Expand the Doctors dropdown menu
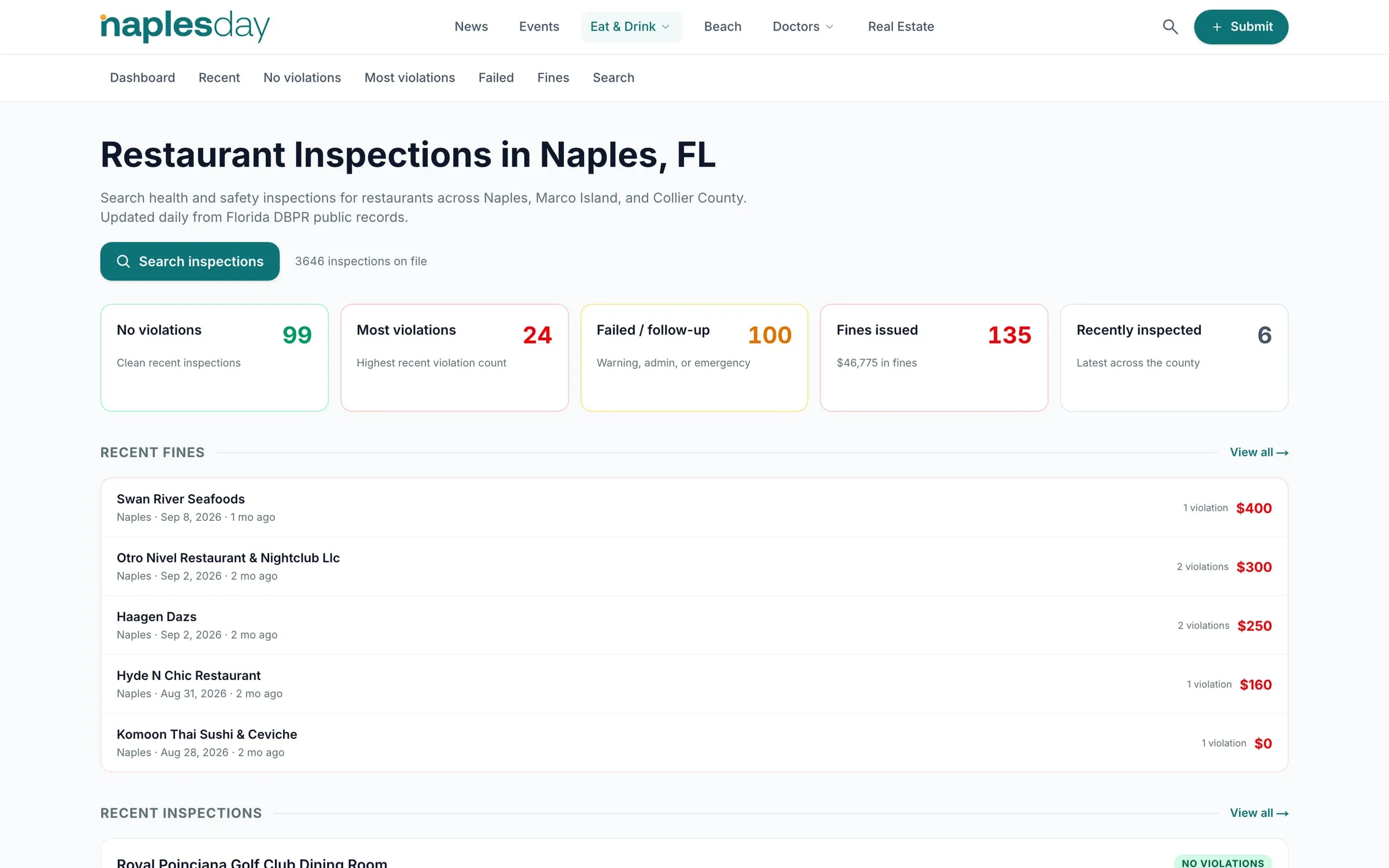This screenshot has height=868, width=1389. tap(804, 27)
